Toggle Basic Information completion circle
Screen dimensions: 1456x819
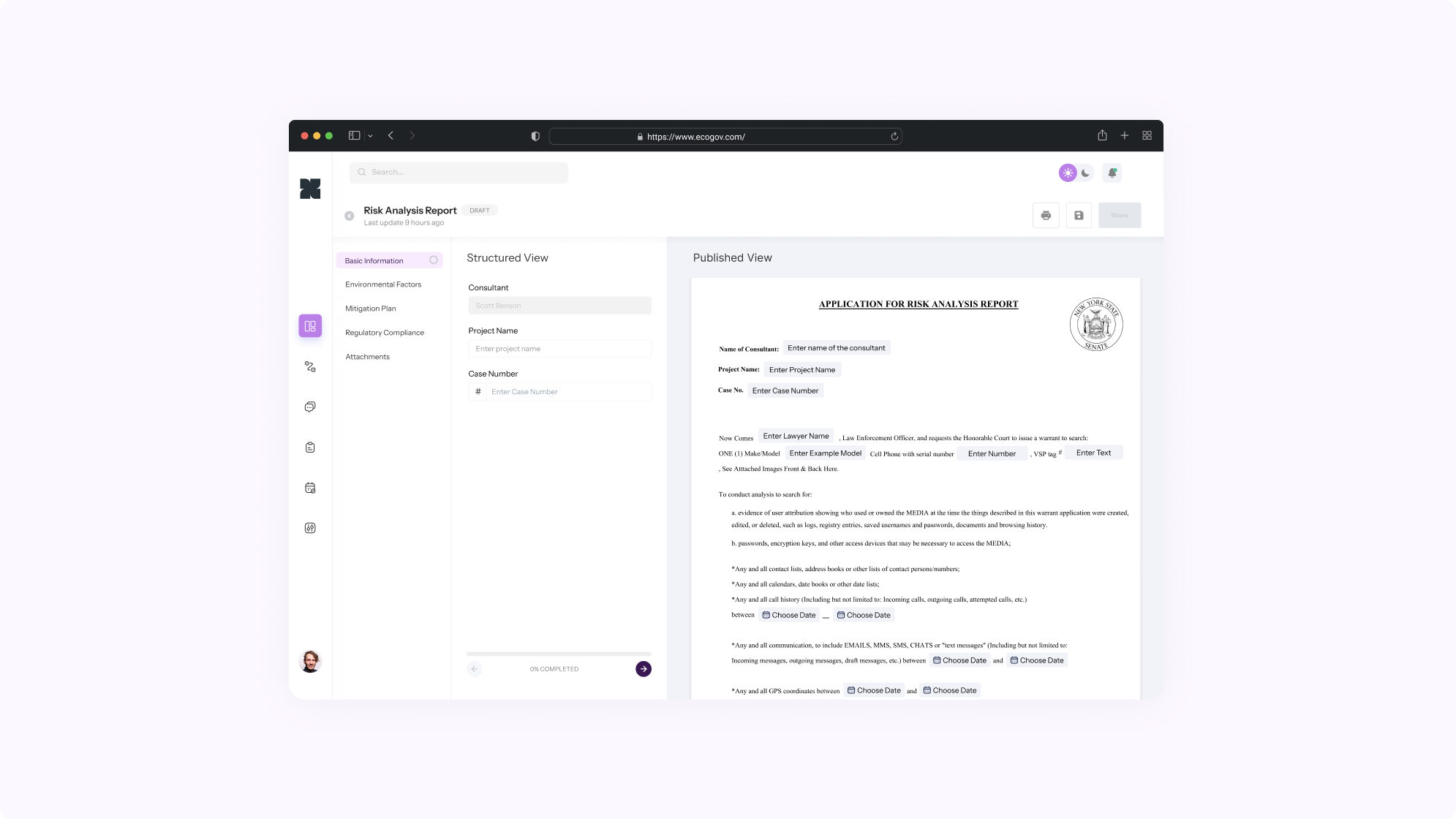point(434,260)
